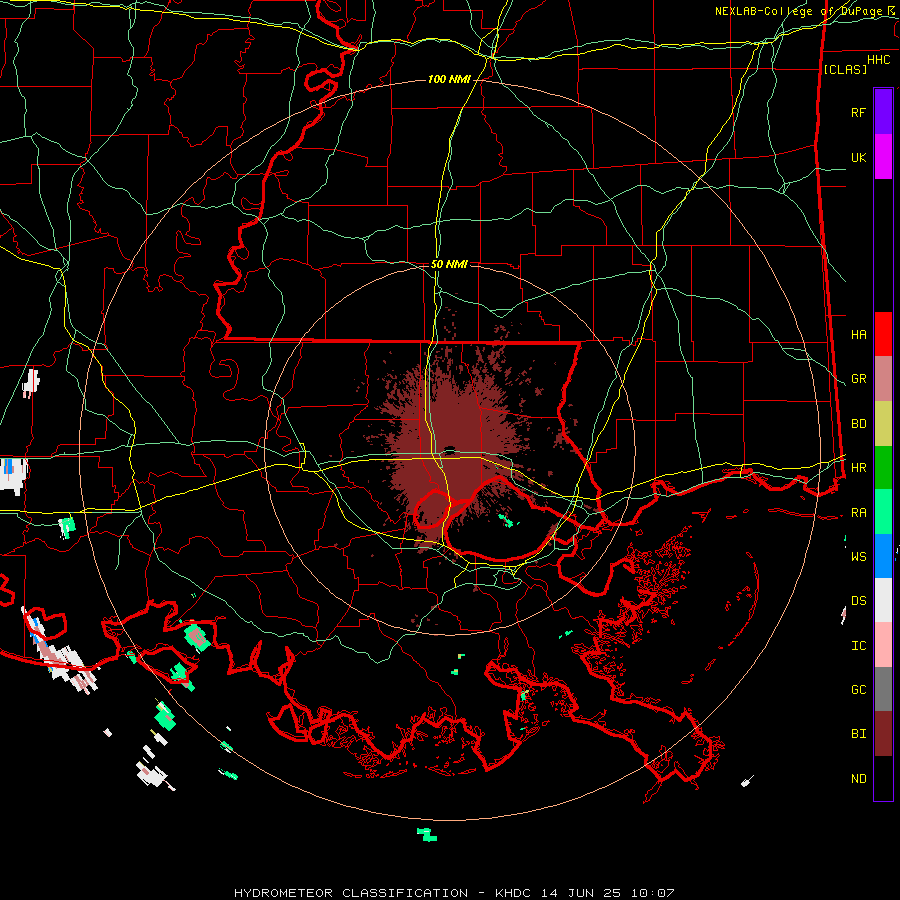Click the "HA" legend label
Screen dimensions: 900x900
pyautogui.click(x=858, y=334)
